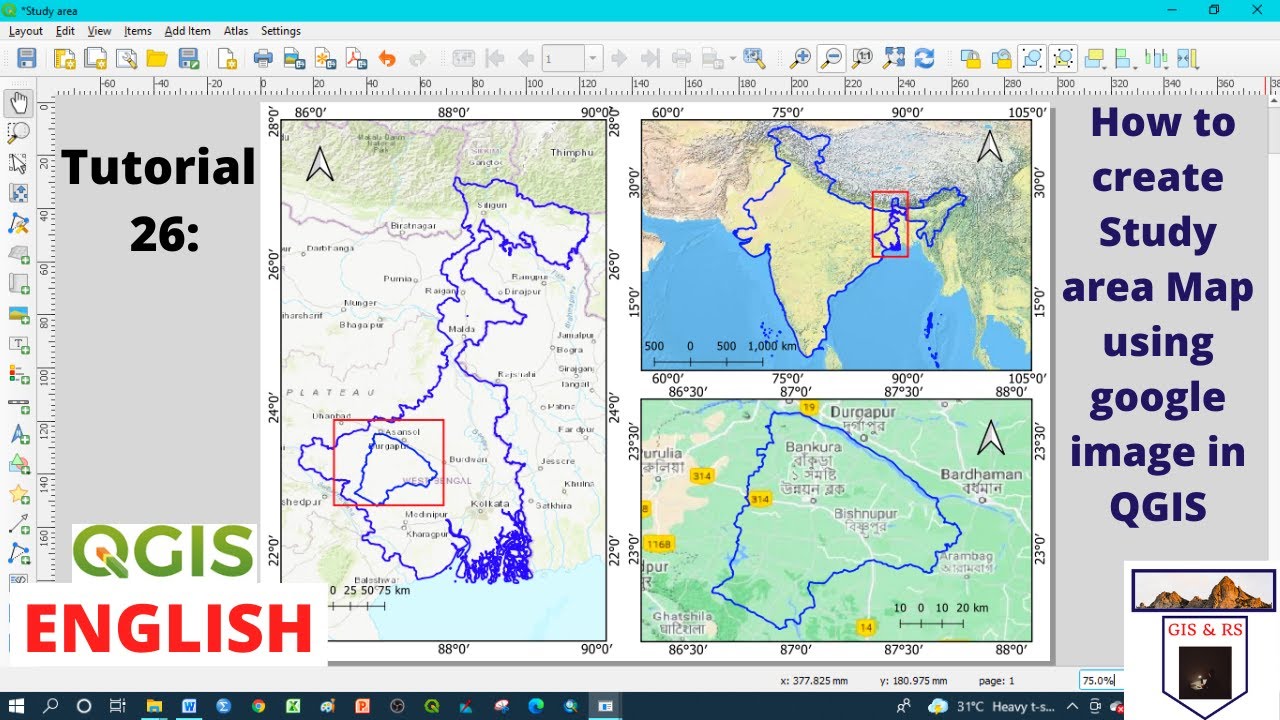Open Microsoft Word from taskbar
This screenshot has width=1280, height=720.
pos(189,706)
